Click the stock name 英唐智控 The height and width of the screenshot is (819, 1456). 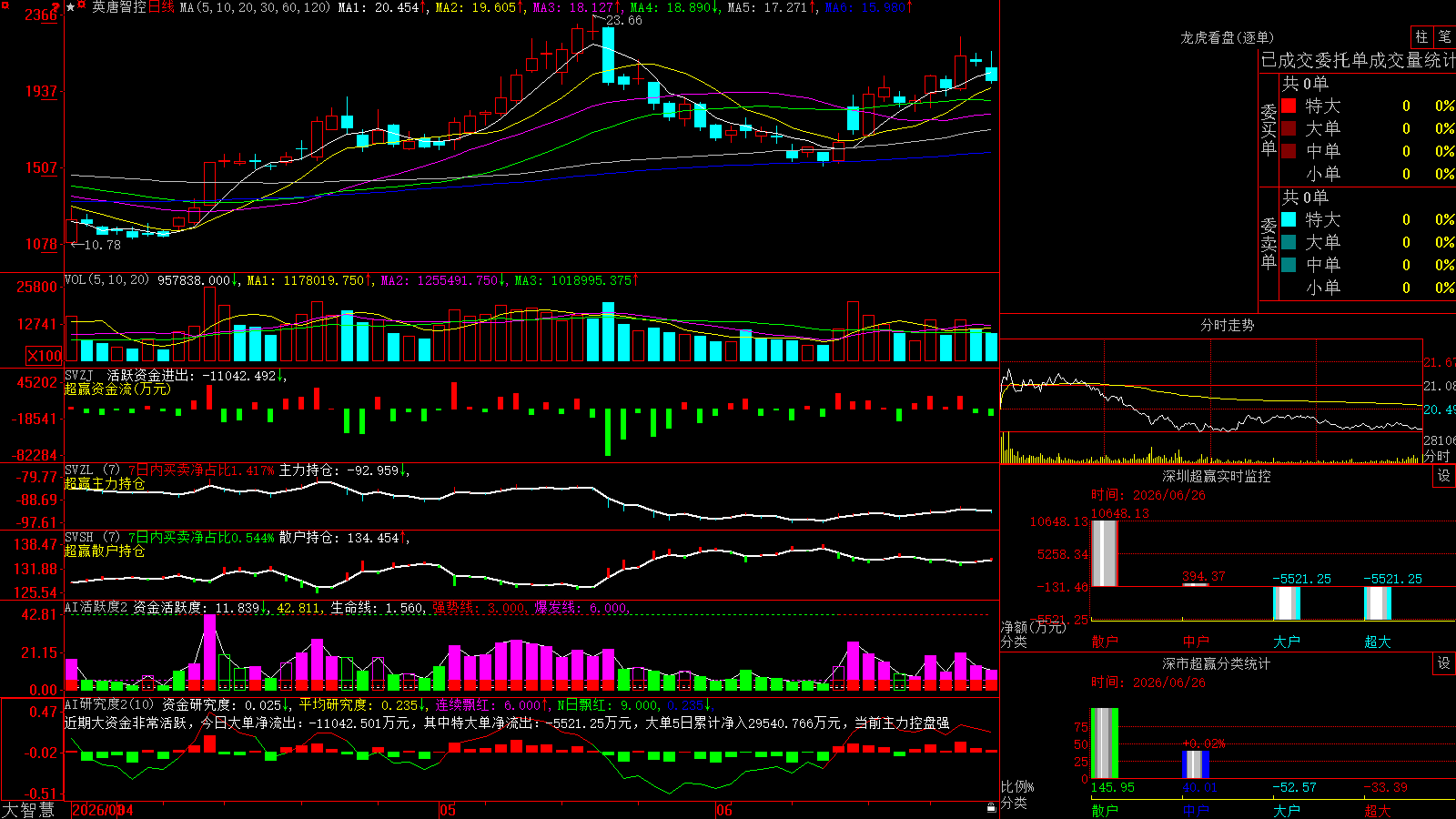coord(119,7)
